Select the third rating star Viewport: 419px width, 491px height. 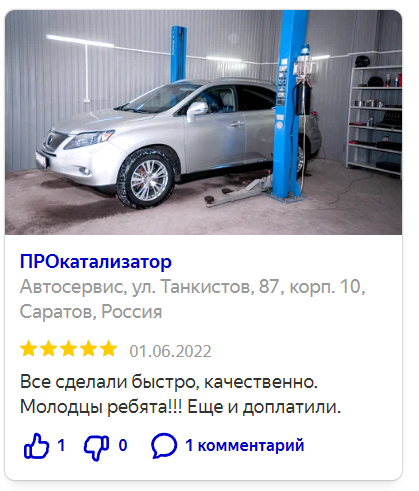tap(69, 349)
